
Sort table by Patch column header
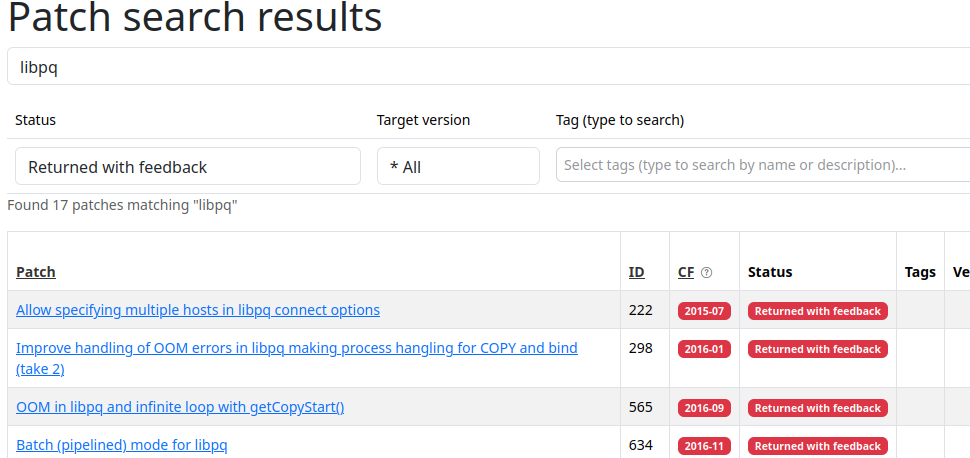click(x=36, y=272)
